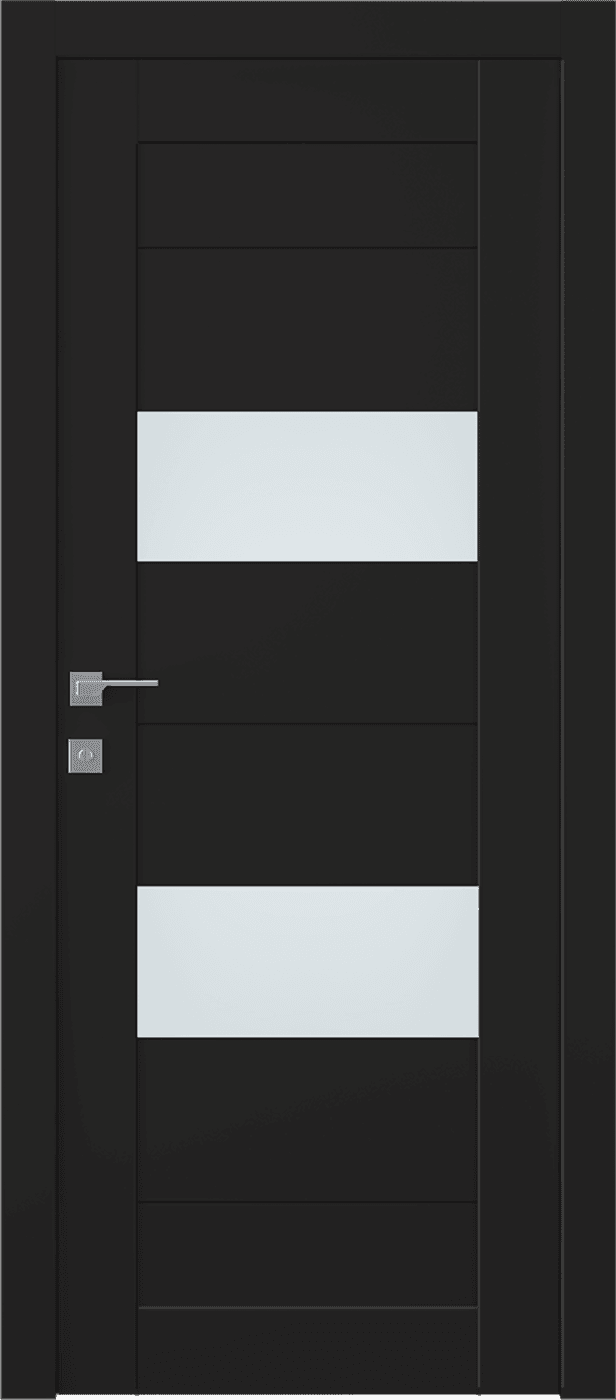Select the lower frosted glass panel
Image resolution: width=616 pixels, height=1400 pixels.
(307, 961)
